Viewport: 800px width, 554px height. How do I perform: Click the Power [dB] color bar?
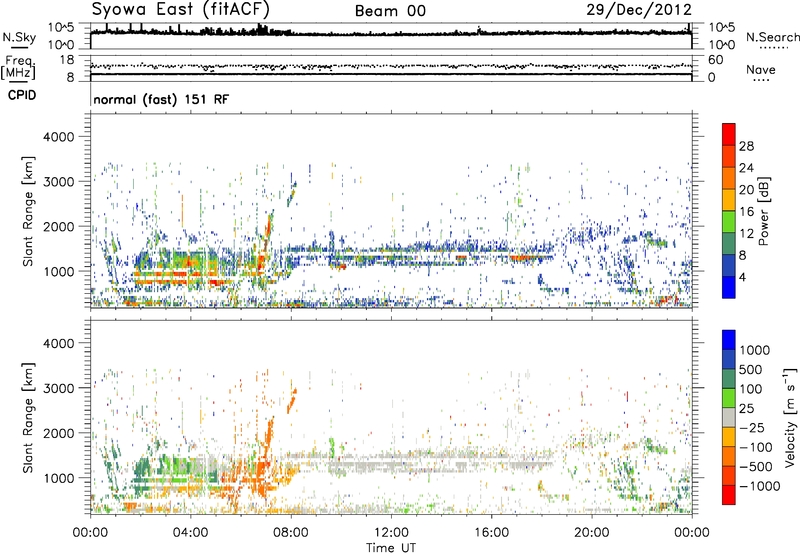pos(729,211)
